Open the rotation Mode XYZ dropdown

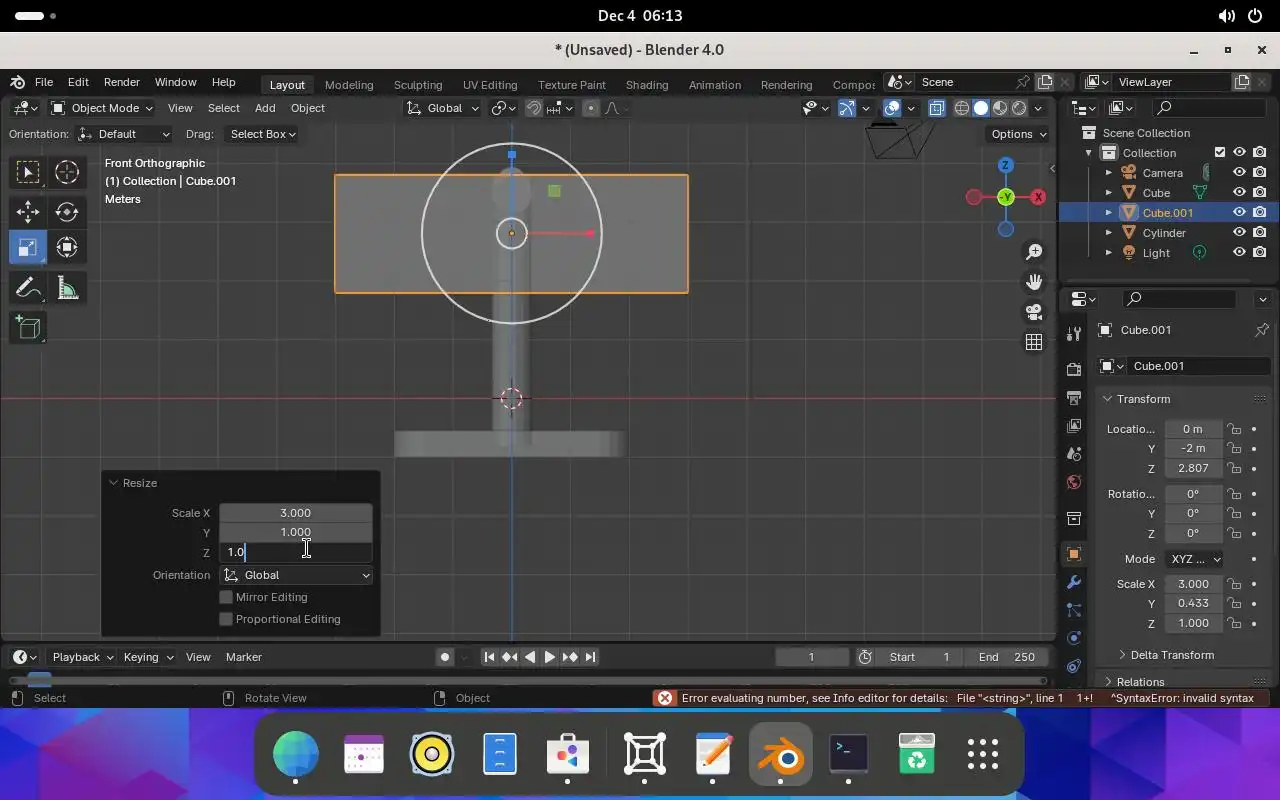click(1193, 559)
